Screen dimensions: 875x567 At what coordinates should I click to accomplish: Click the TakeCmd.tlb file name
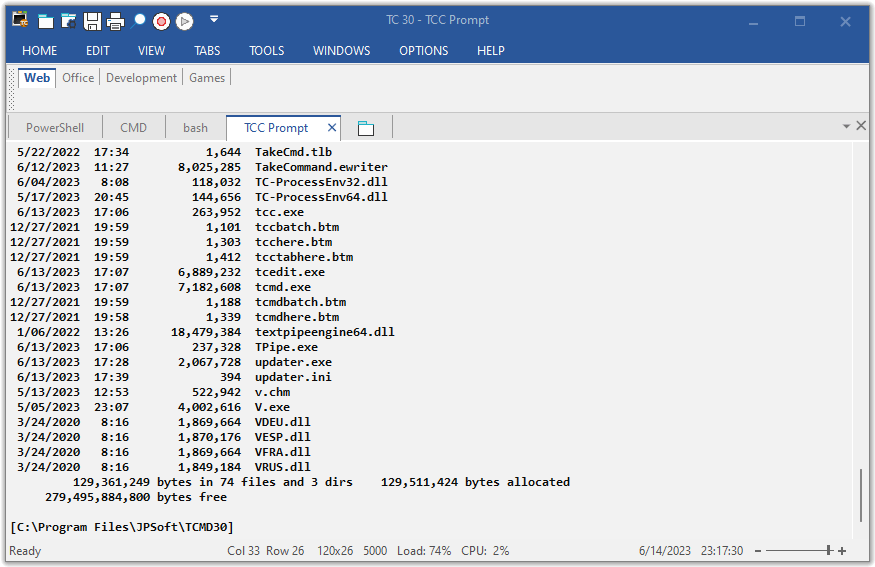pos(294,152)
